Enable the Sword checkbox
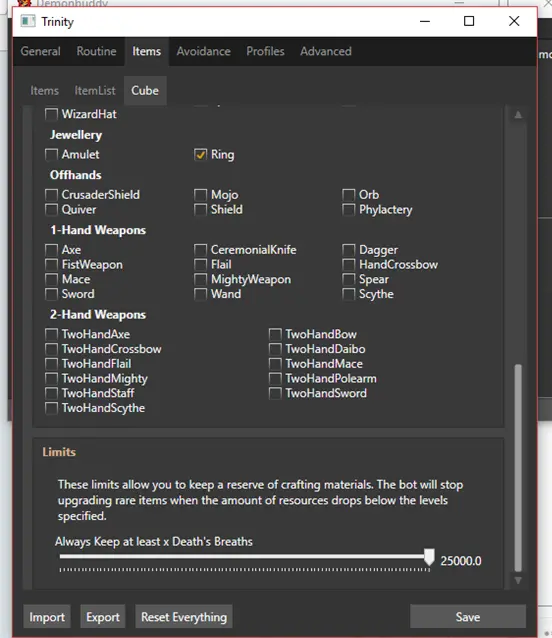This screenshot has width=552, height=638. coord(51,294)
